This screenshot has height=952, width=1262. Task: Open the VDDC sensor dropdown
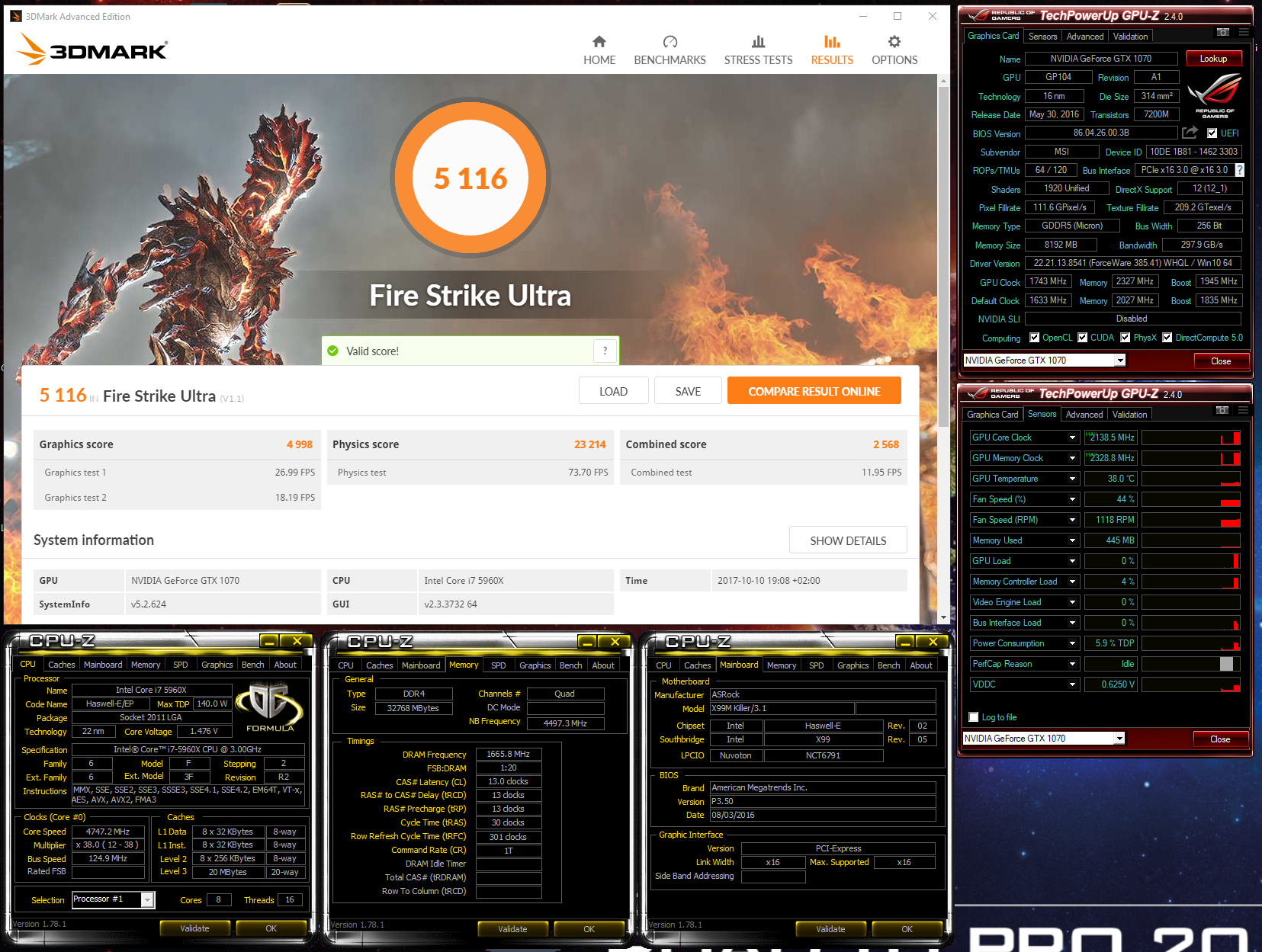[x=1072, y=684]
